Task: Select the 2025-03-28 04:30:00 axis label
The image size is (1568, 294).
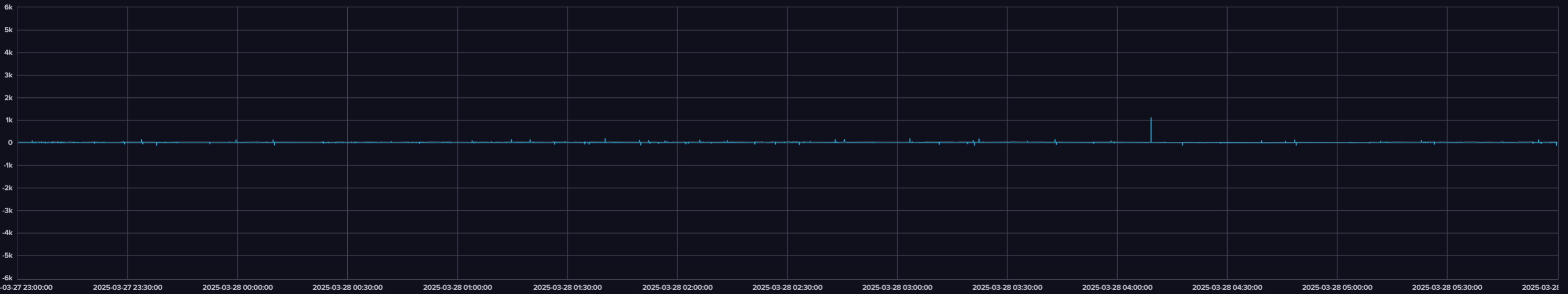Action: 1227,287
